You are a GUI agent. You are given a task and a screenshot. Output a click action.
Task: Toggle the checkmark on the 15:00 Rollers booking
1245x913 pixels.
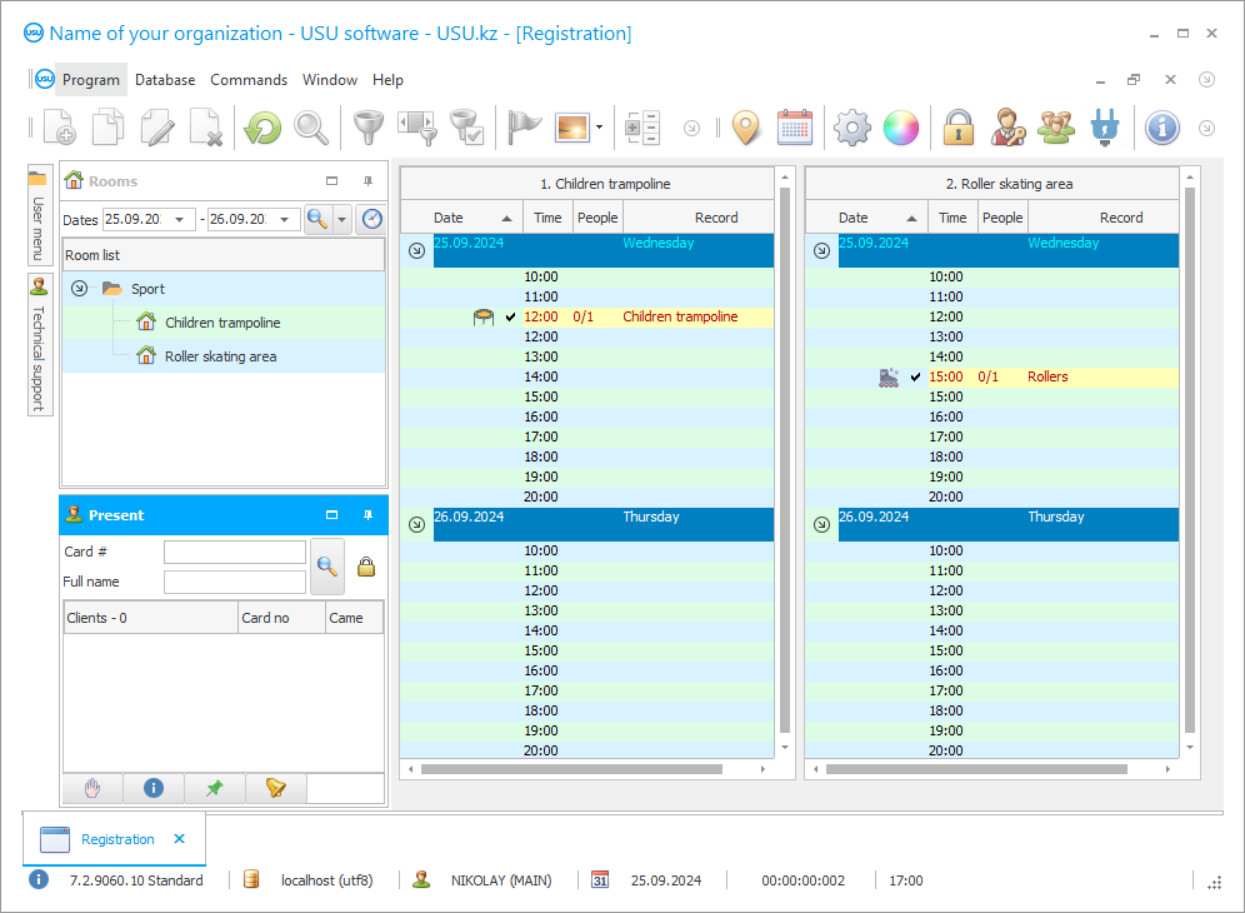[913, 378]
